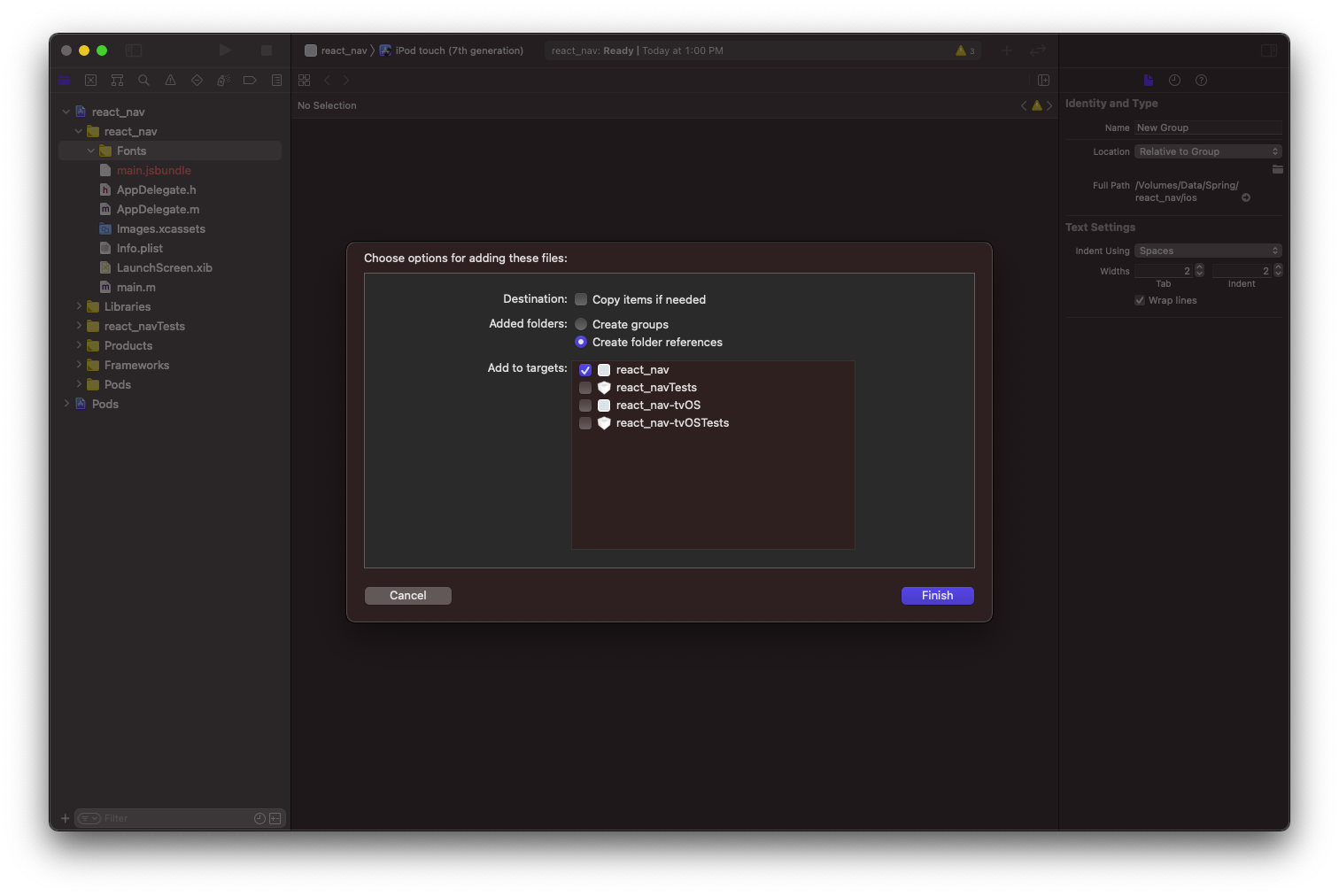Viewport: 1339px width, 896px height.
Task: Open the Test navigator diamond icon
Action: point(197,81)
